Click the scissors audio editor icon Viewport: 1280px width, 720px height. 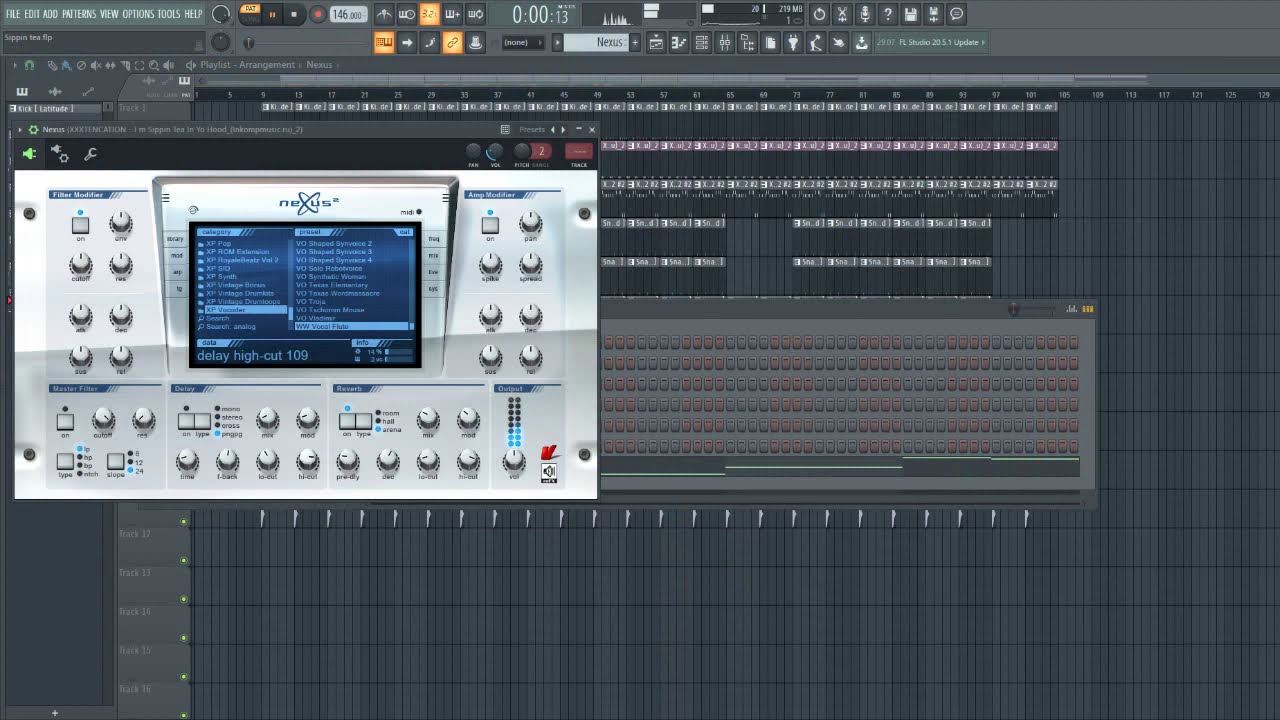pyautogui.click(x=842, y=14)
